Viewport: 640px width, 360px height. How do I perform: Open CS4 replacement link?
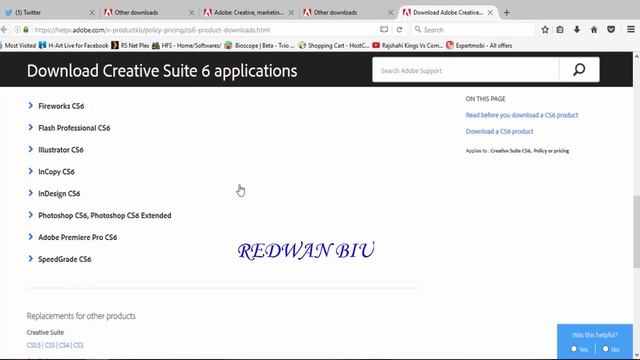tap(64, 345)
